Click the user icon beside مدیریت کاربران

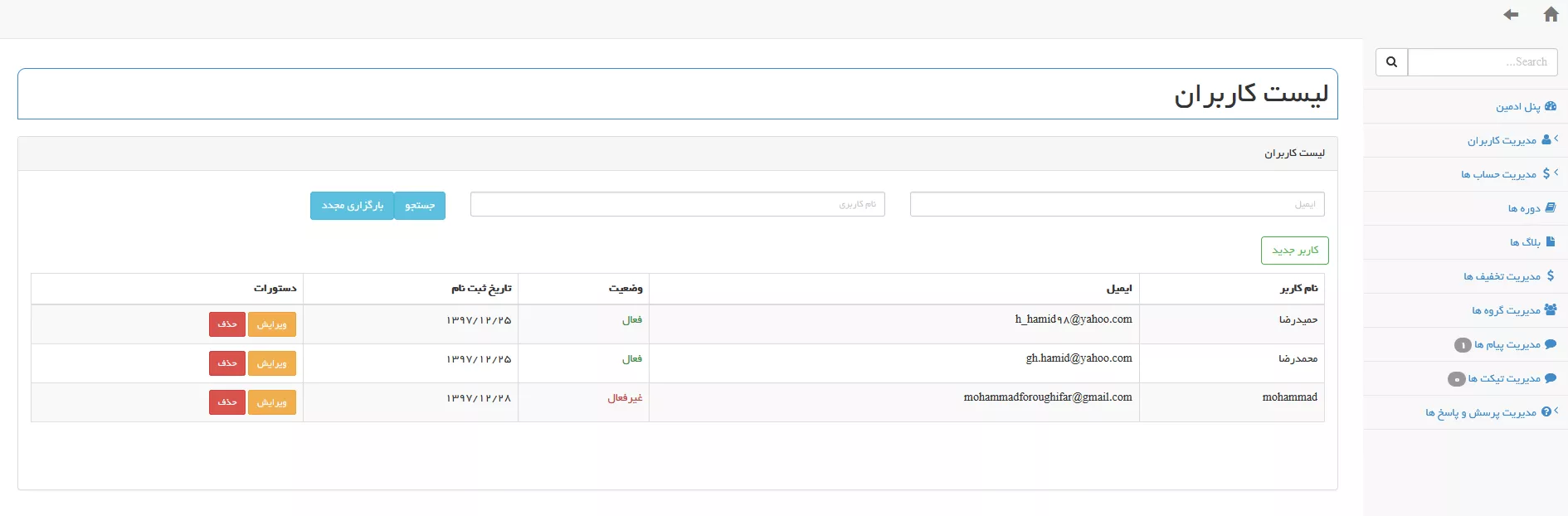pyautogui.click(x=1546, y=140)
